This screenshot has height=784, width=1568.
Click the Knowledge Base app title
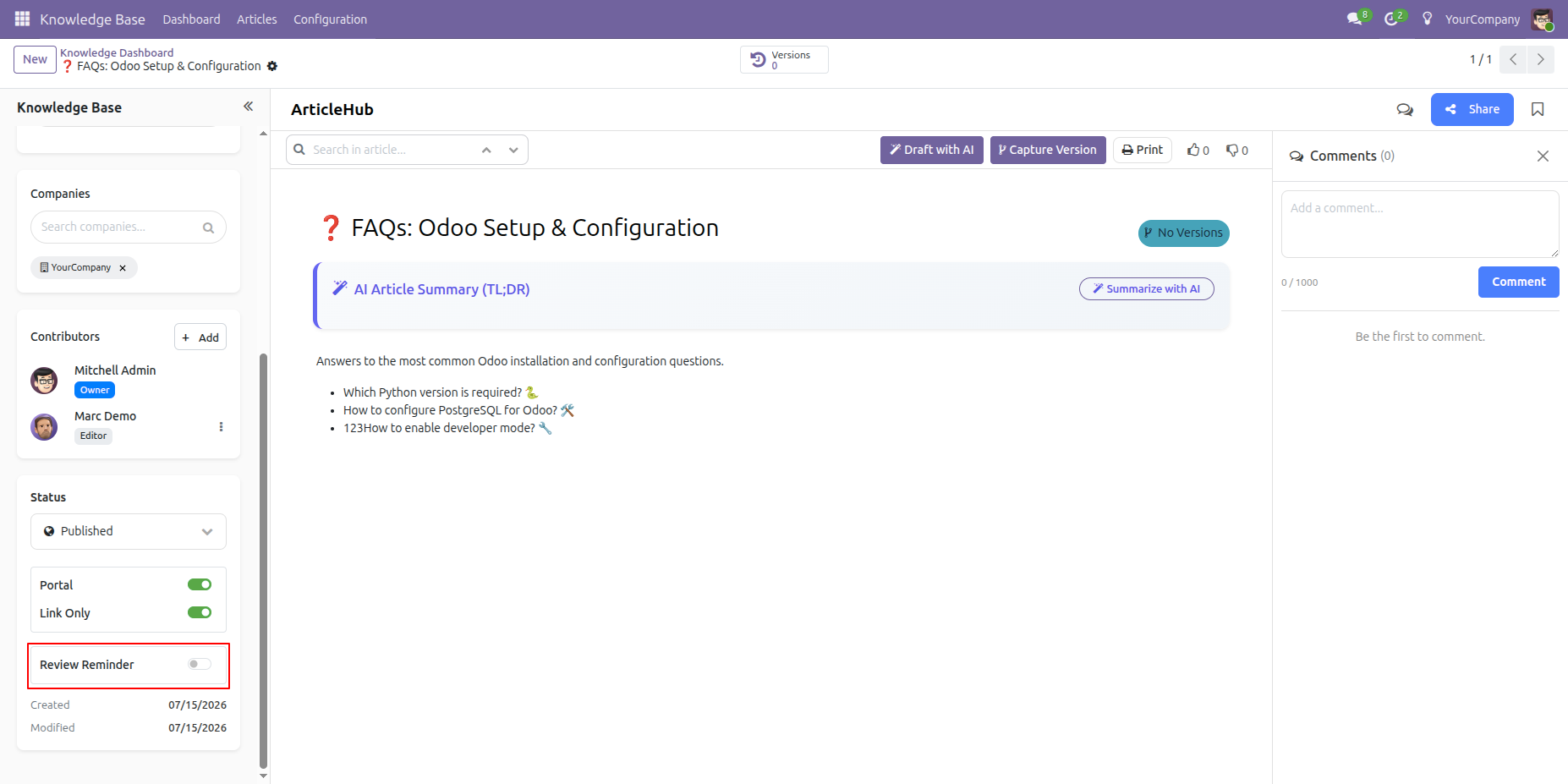92,19
